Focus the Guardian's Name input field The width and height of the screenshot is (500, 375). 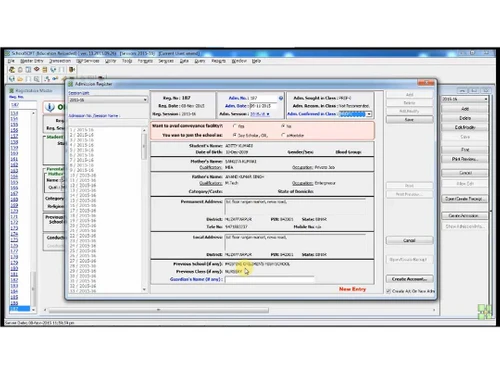pyautogui.click(x=269, y=279)
